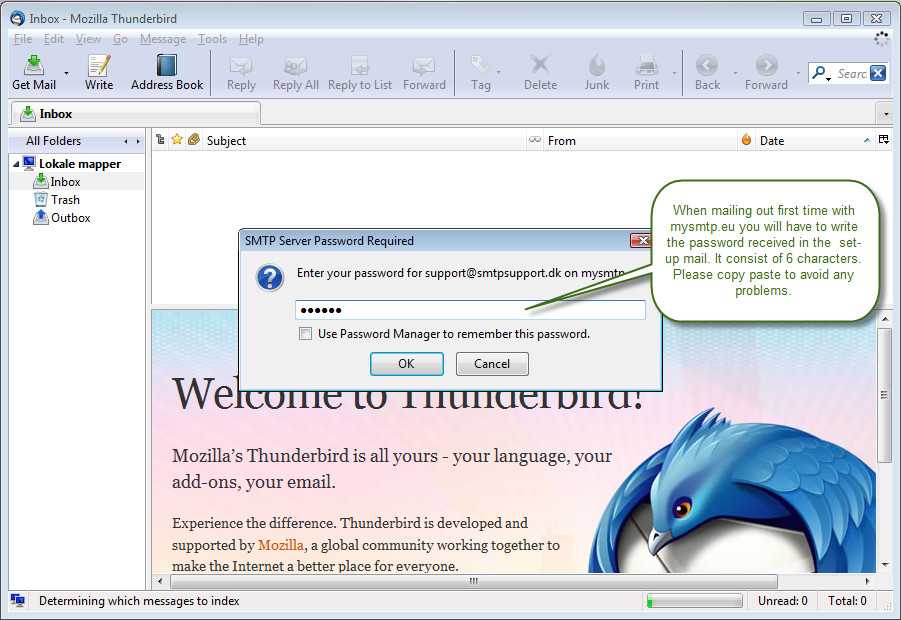This screenshot has width=901, height=620.
Task: Open the Forward history dropdown arrow
Action: 798,73
